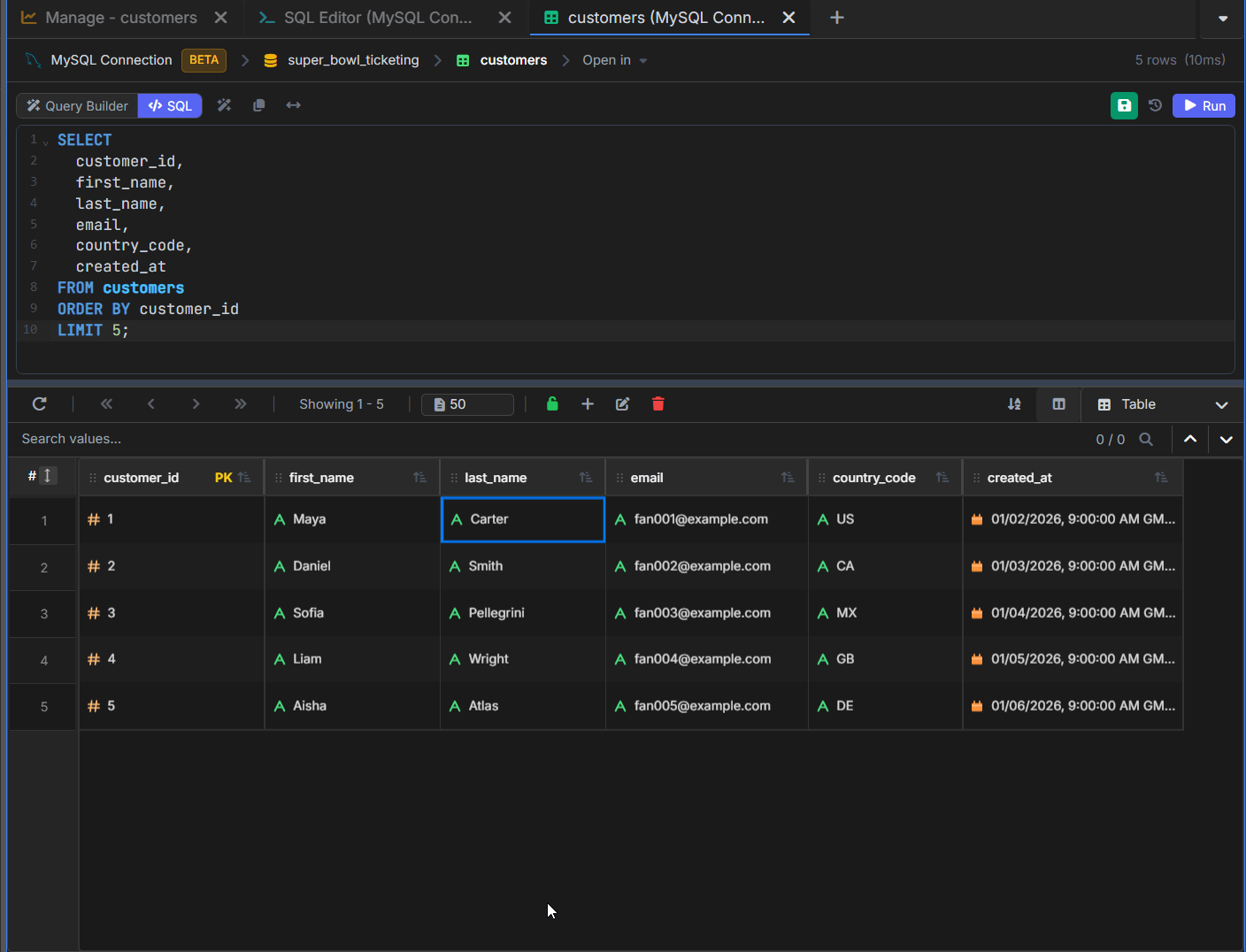Switch to SQL mode
The image size is (1246, 952).
click(x=170, y=106)
